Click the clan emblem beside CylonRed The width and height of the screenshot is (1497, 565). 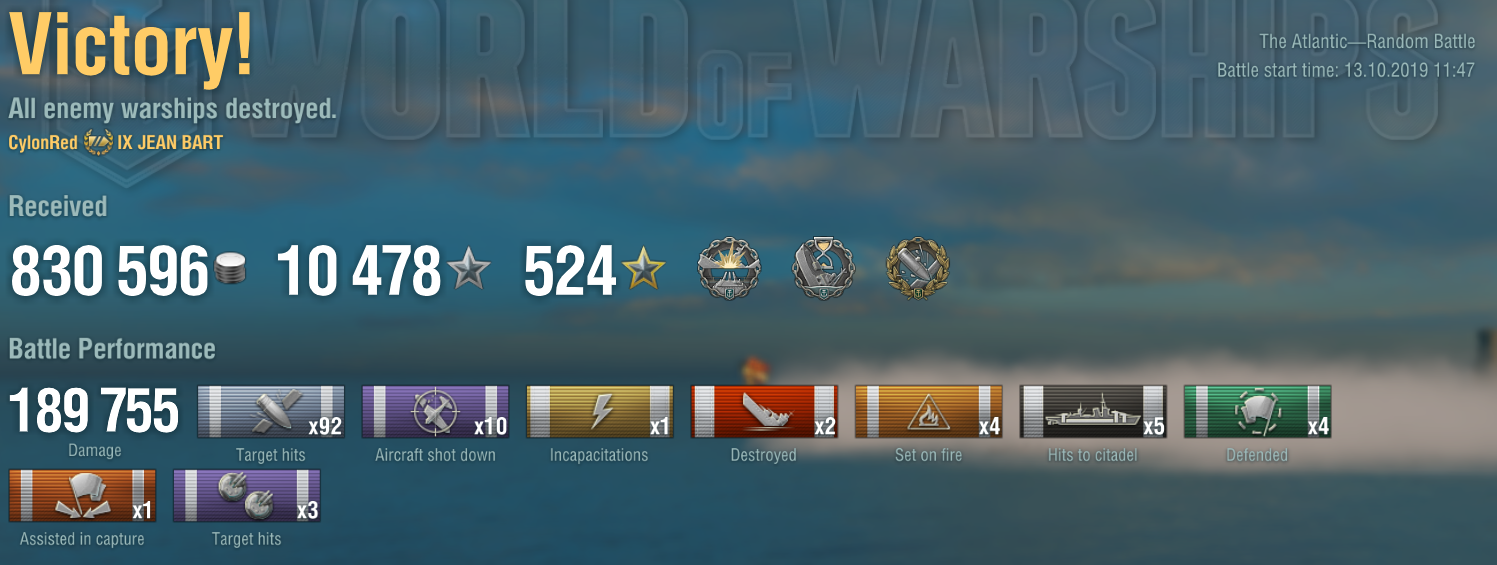click(98, 142)
